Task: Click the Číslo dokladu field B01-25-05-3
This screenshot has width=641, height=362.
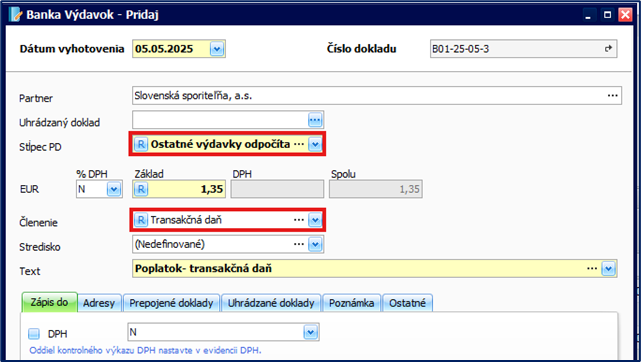Action: (x=523, y=49)
